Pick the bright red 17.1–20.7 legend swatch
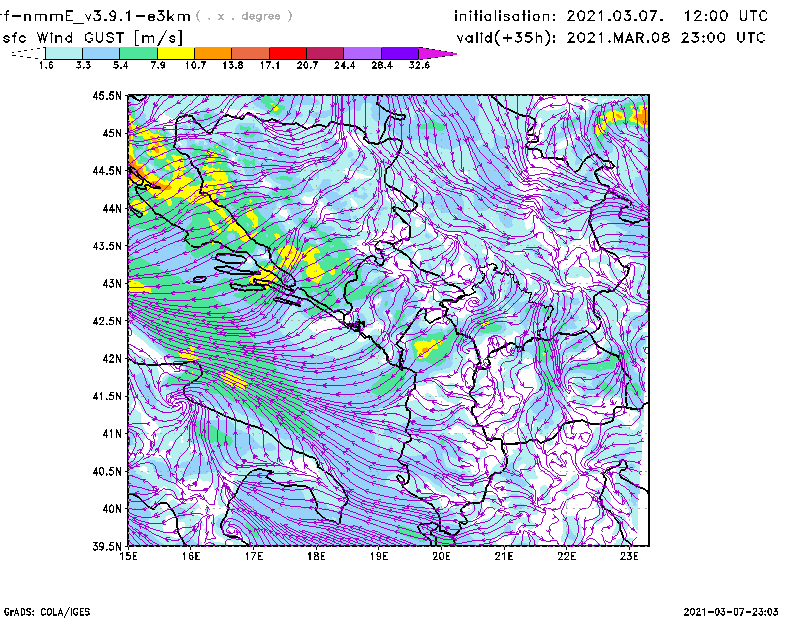800x618 pixels. pos(288,53)
